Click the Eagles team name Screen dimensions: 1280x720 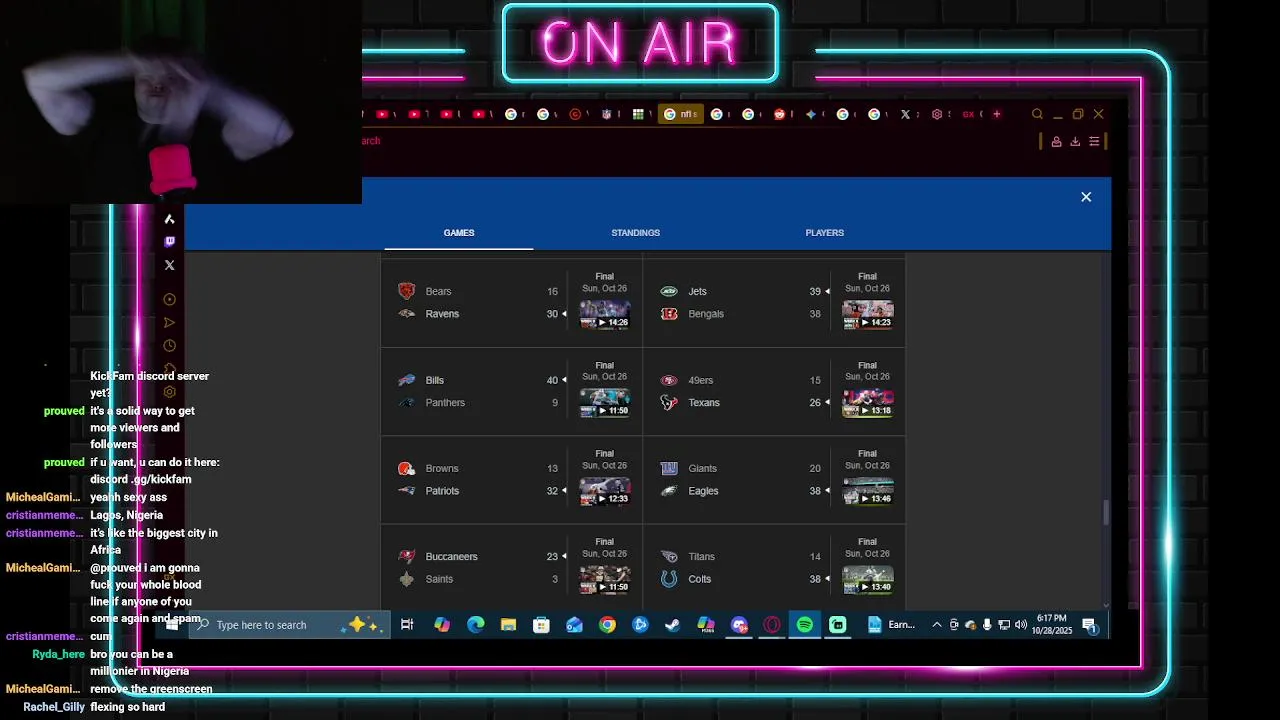tap(703, 491)
